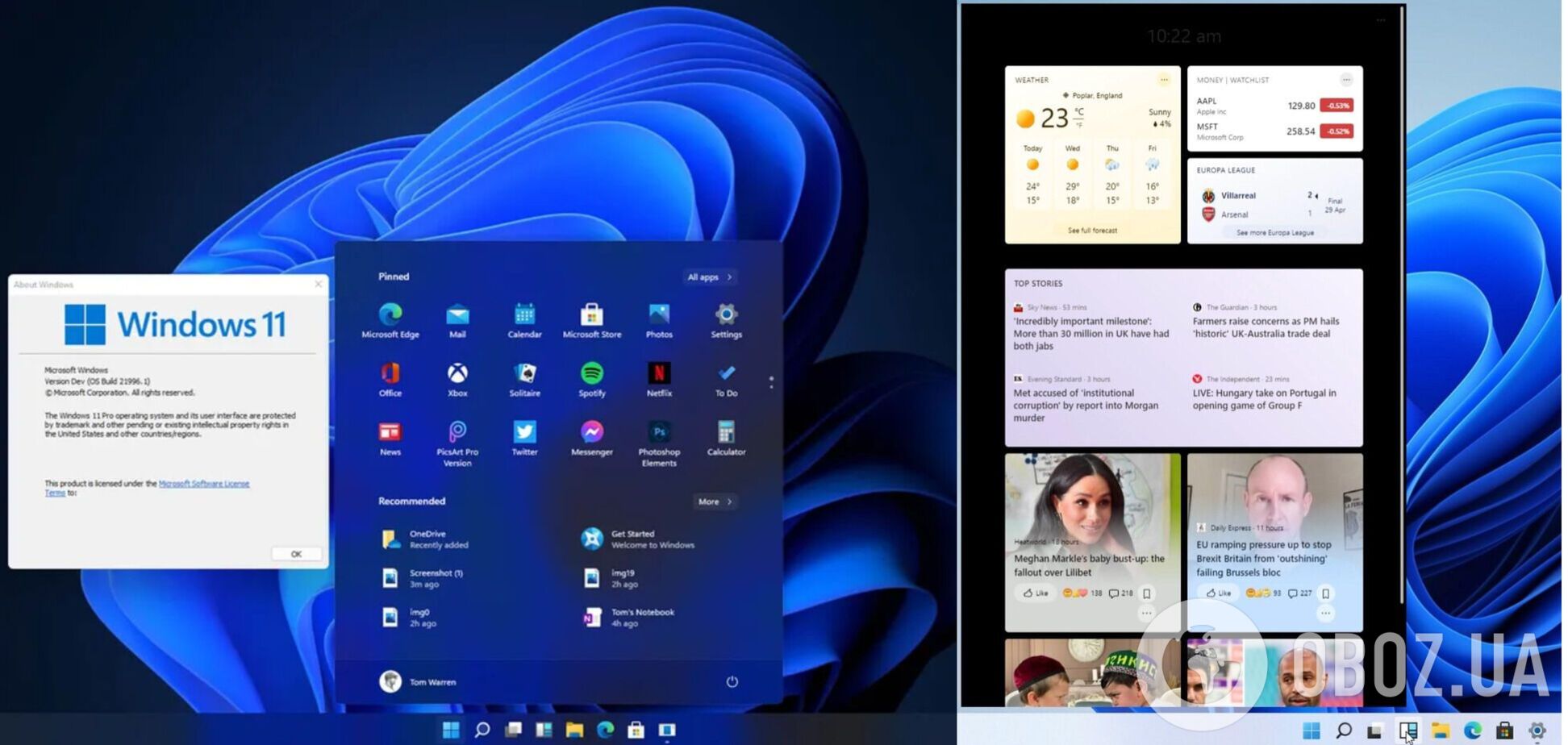
Task: Open the Money Watchlist card menu
Action: tap(1346, 80)
